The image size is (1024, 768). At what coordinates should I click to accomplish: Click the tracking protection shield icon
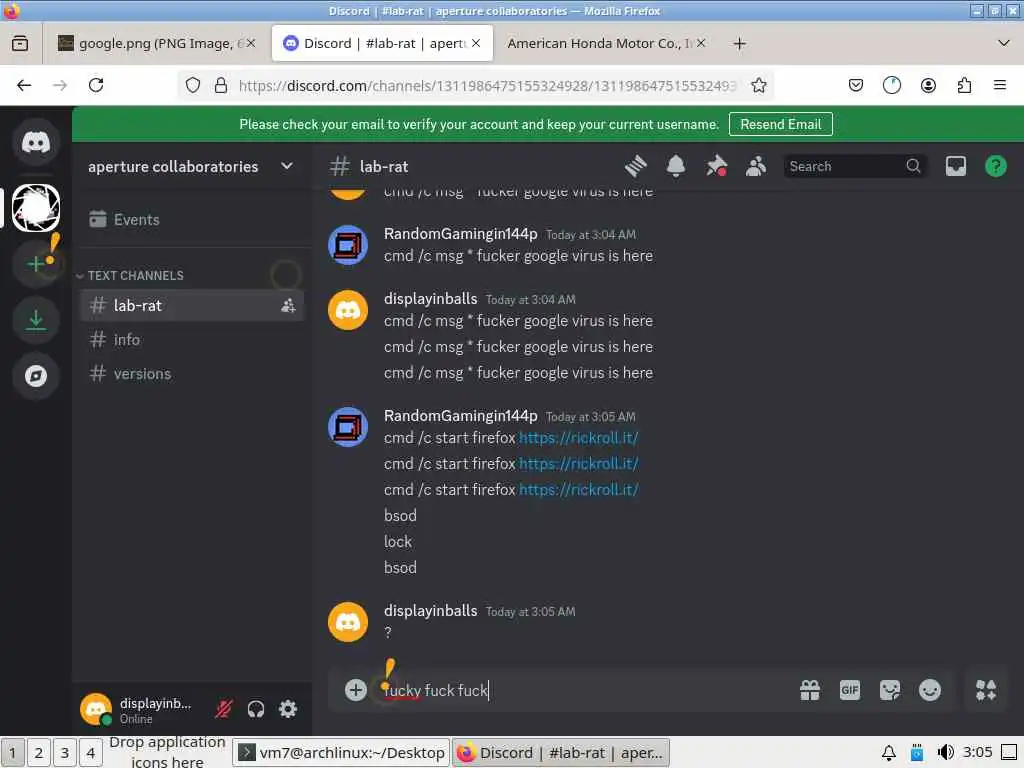pos(193,86)
